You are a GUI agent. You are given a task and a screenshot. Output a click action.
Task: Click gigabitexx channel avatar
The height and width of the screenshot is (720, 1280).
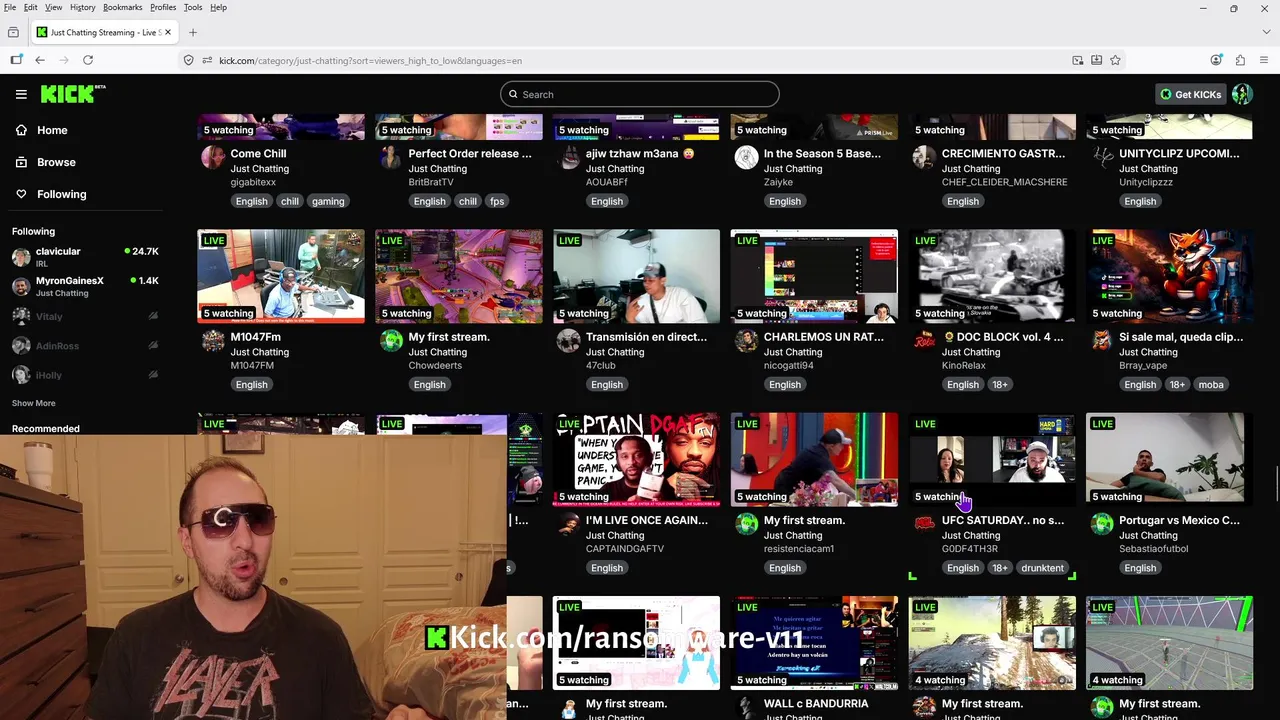pyautogui.click(x=213, y=157)
